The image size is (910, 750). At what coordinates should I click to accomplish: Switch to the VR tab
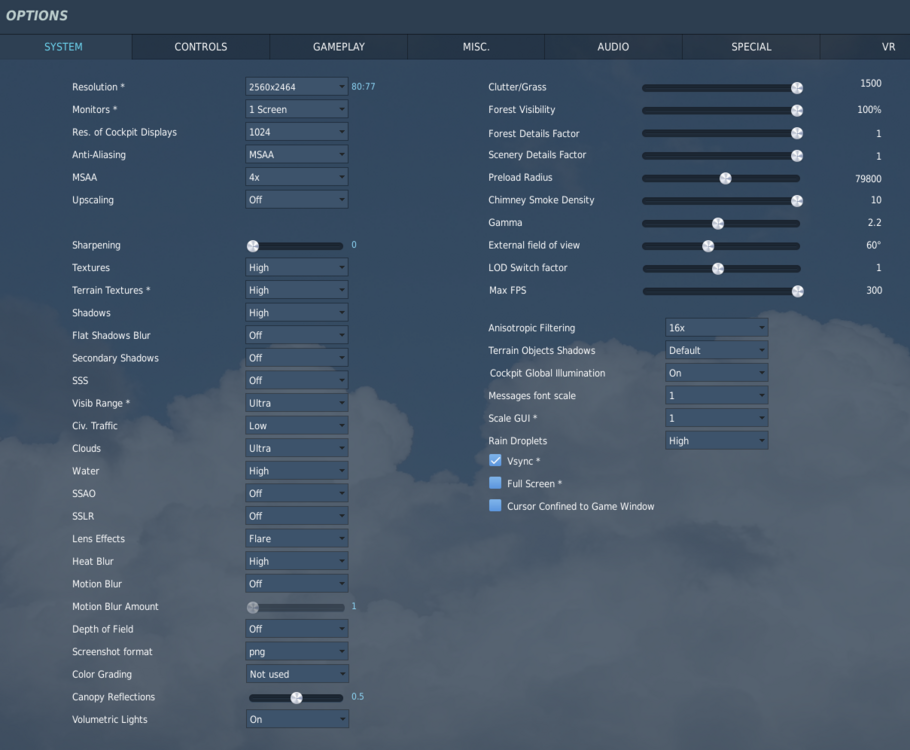[865, 47]
